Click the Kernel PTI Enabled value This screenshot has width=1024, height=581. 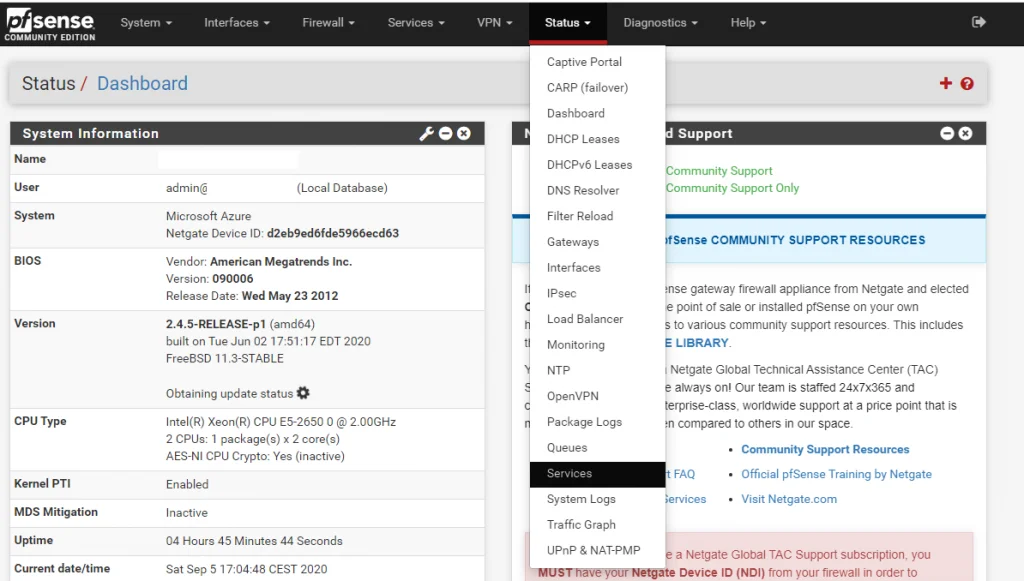click(187, 484)
